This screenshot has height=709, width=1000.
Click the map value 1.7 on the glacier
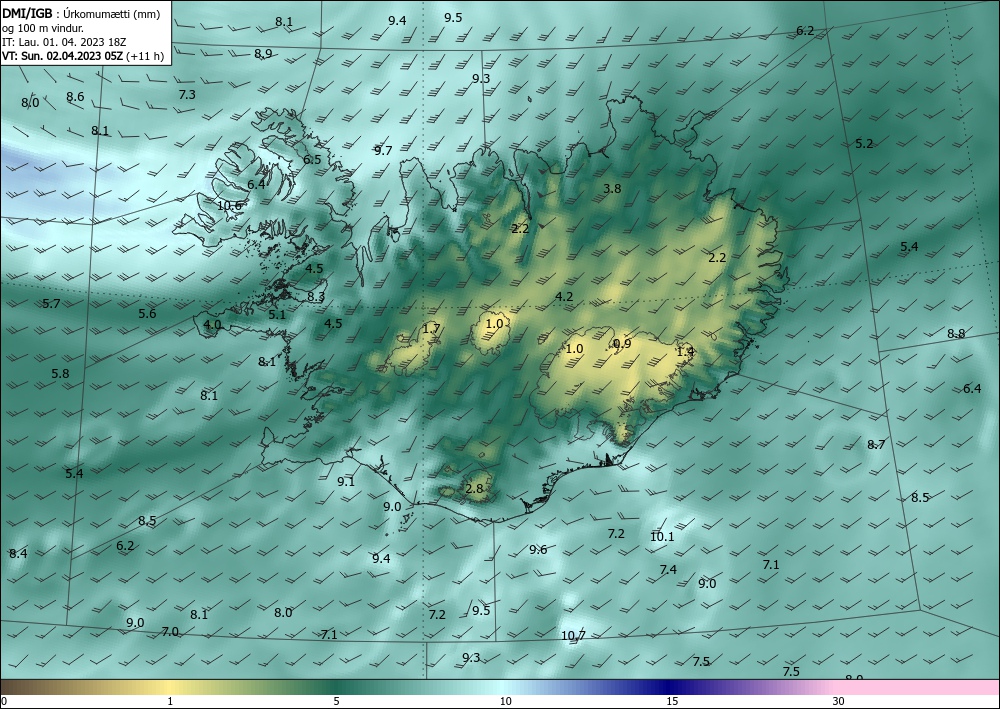click(x=432, y=329)
